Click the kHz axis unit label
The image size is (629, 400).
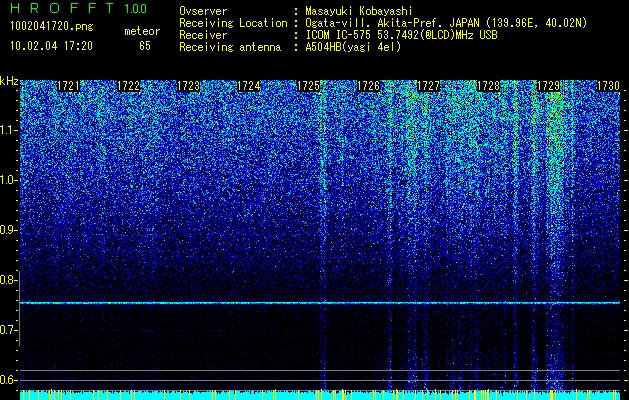coord(9,81)
